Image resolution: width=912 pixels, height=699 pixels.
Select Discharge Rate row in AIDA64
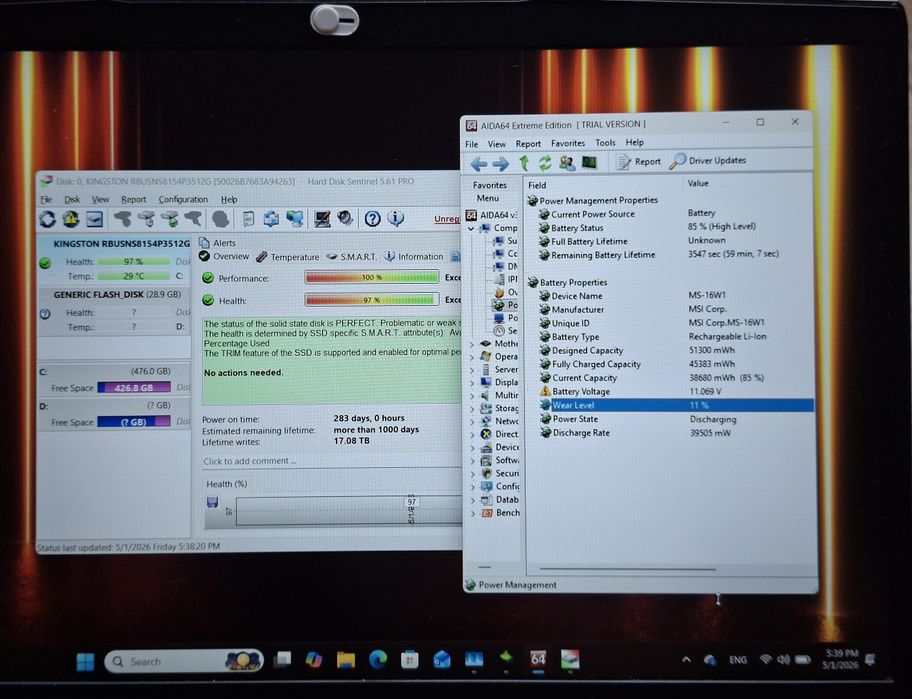675,433
